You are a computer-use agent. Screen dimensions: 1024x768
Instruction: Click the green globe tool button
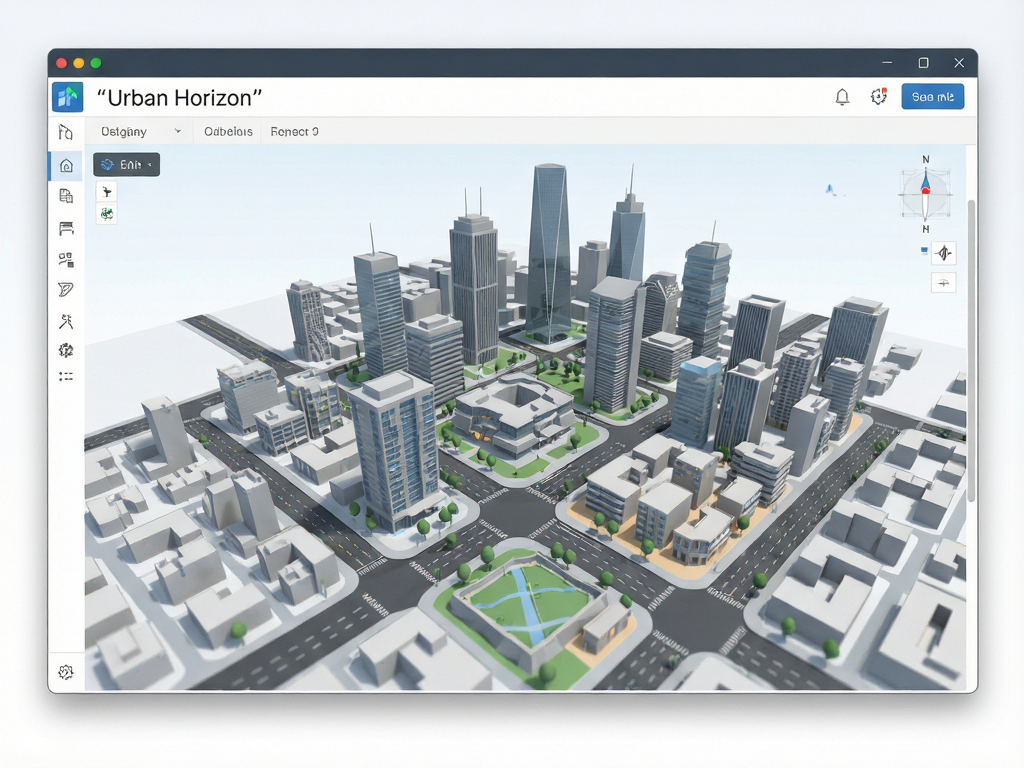pos(107,214)
